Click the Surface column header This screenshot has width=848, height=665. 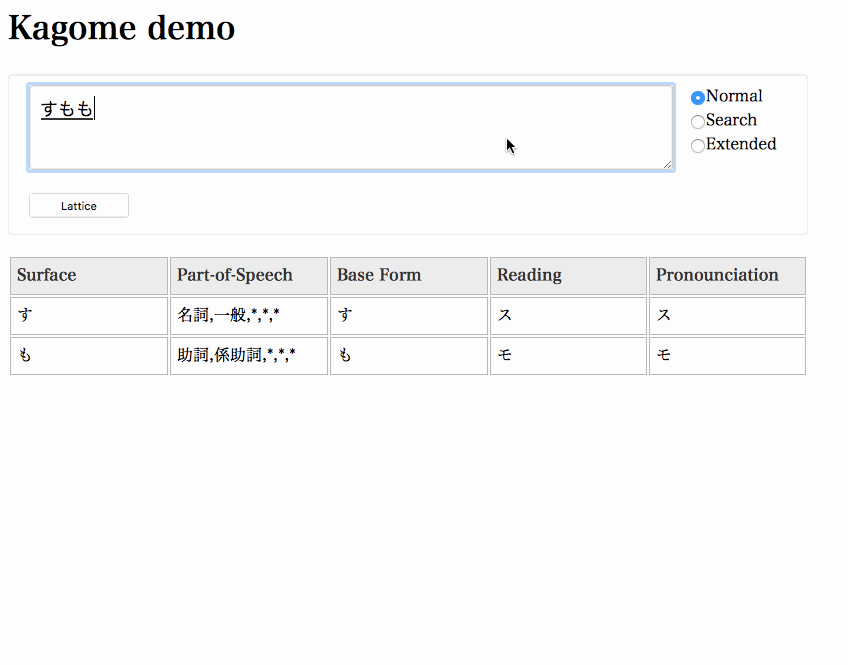[88, 275]
